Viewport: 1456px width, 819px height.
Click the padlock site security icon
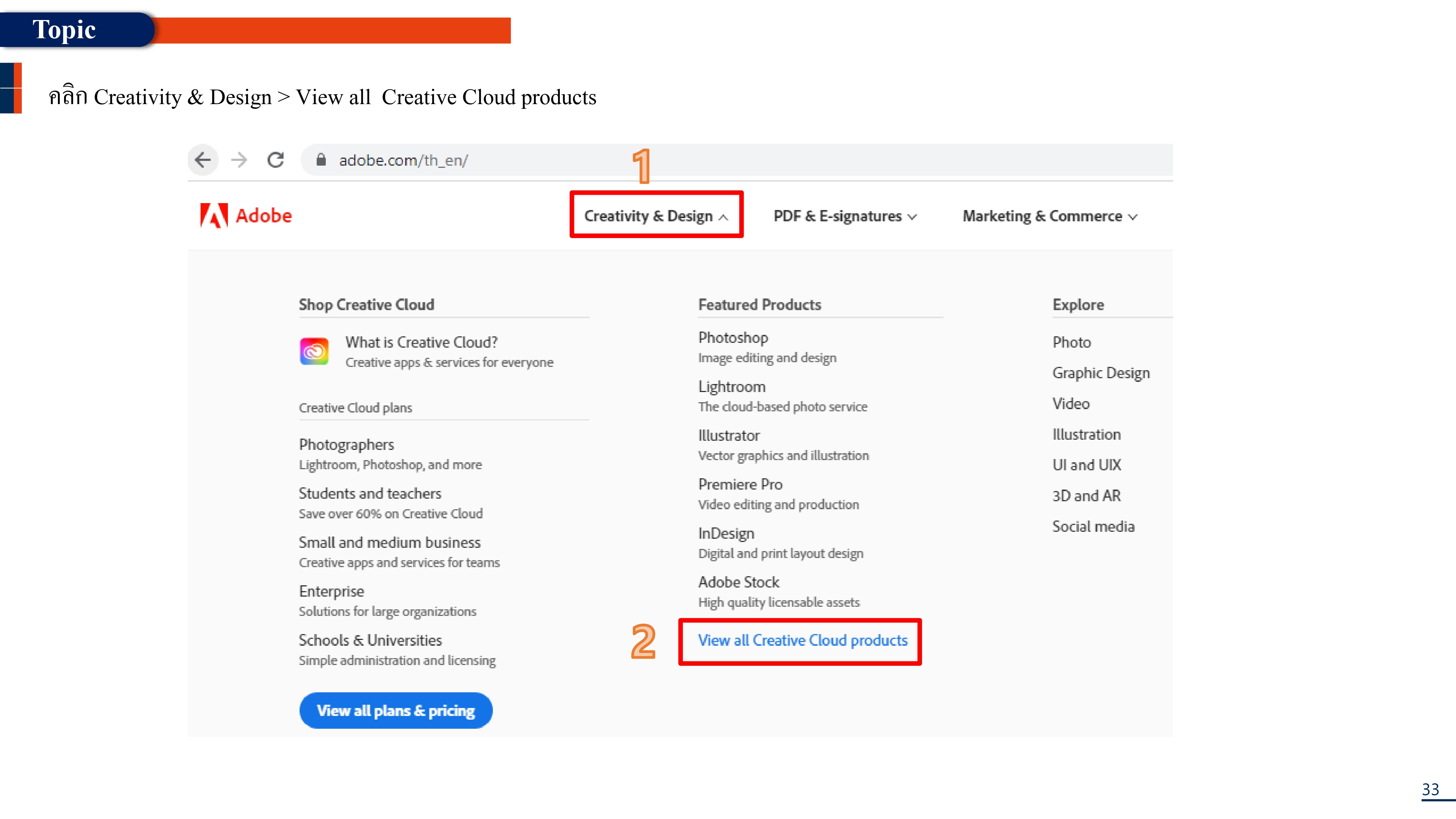point(321,160)
